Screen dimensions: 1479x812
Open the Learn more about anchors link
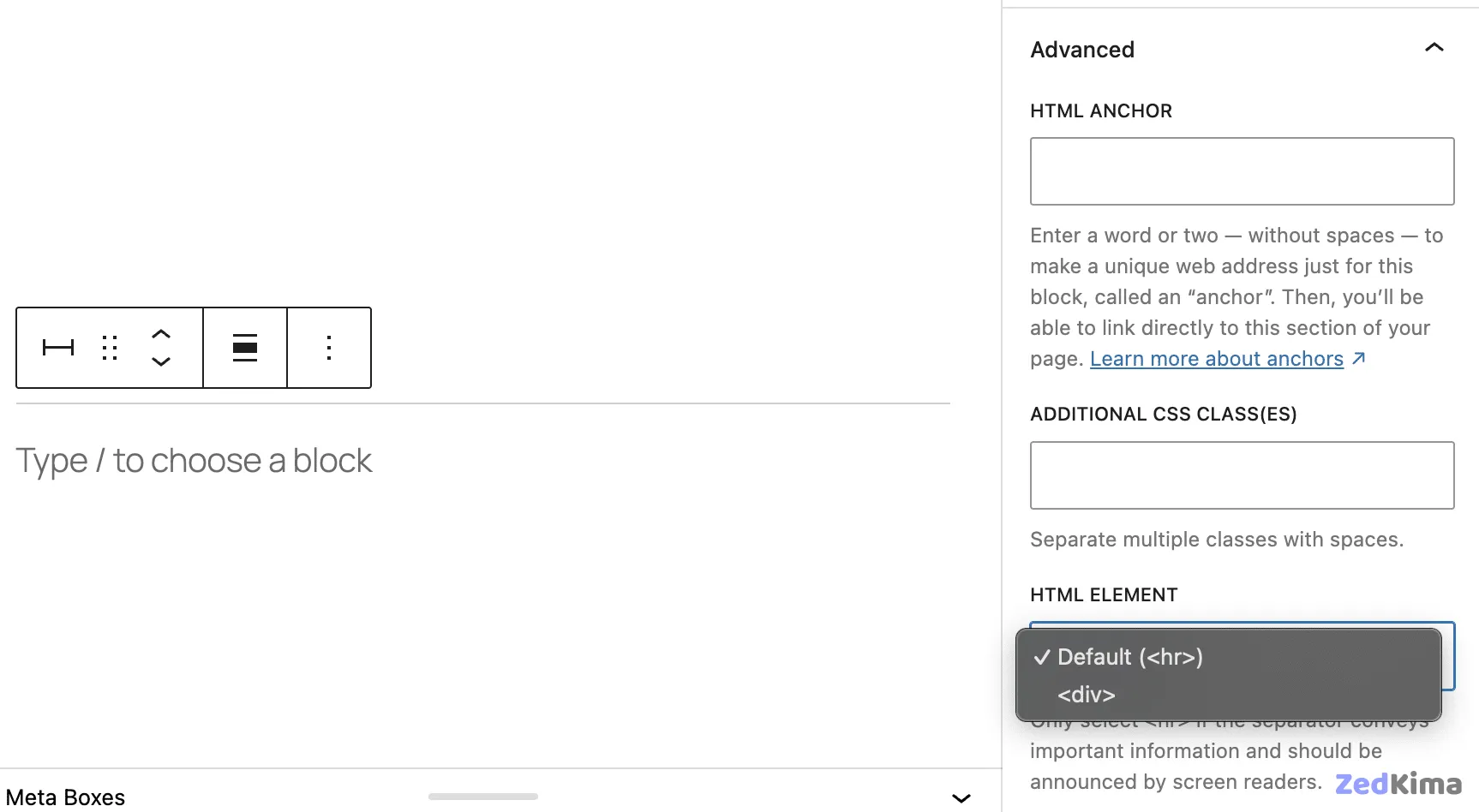click(x=1217, y=358)
